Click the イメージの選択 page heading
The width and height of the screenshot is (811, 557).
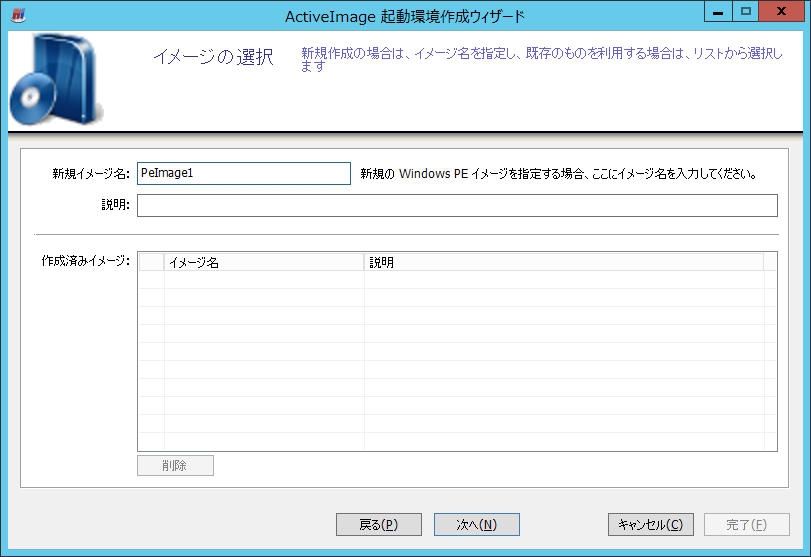(213, 57)
